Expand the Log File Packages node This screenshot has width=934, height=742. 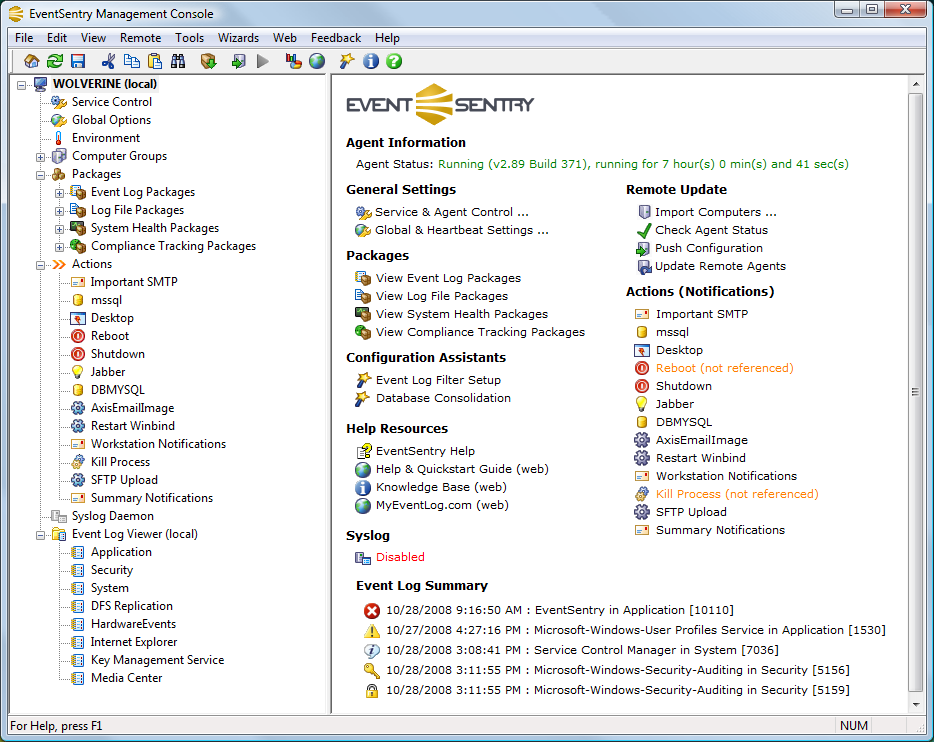(60, 211)
